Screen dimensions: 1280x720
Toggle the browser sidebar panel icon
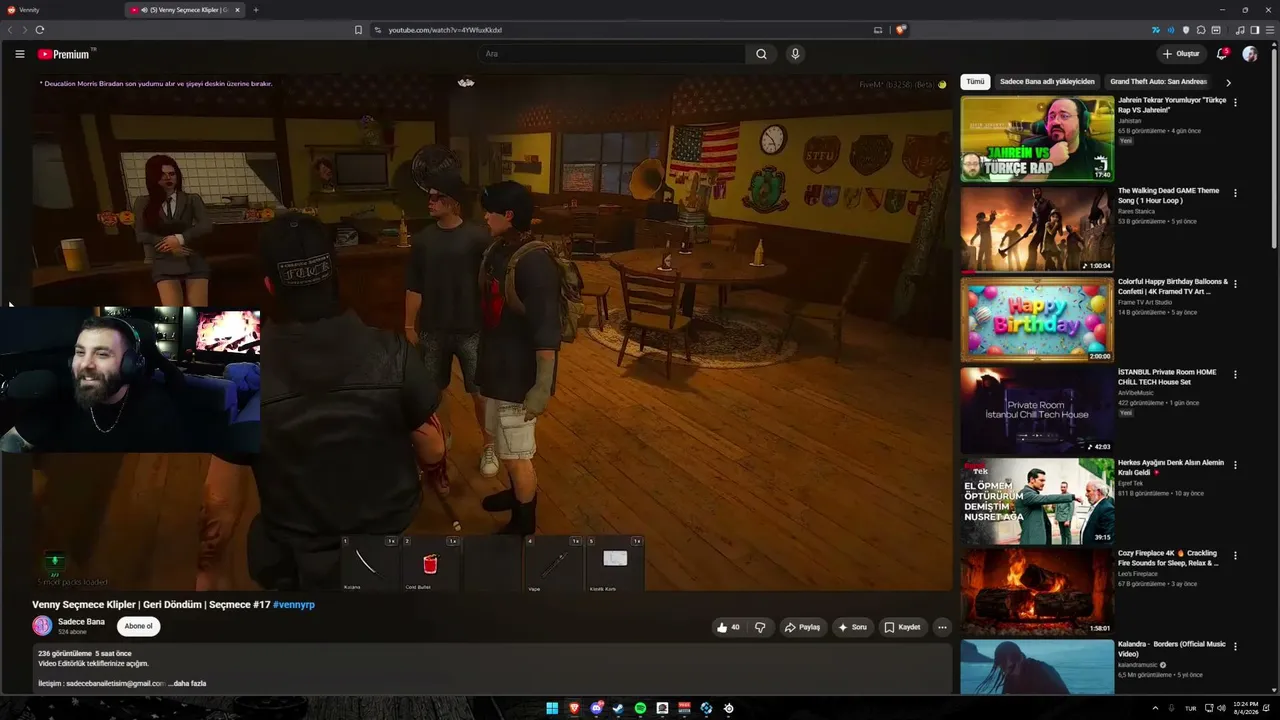pyautogui.click(x=1255, y=30)
